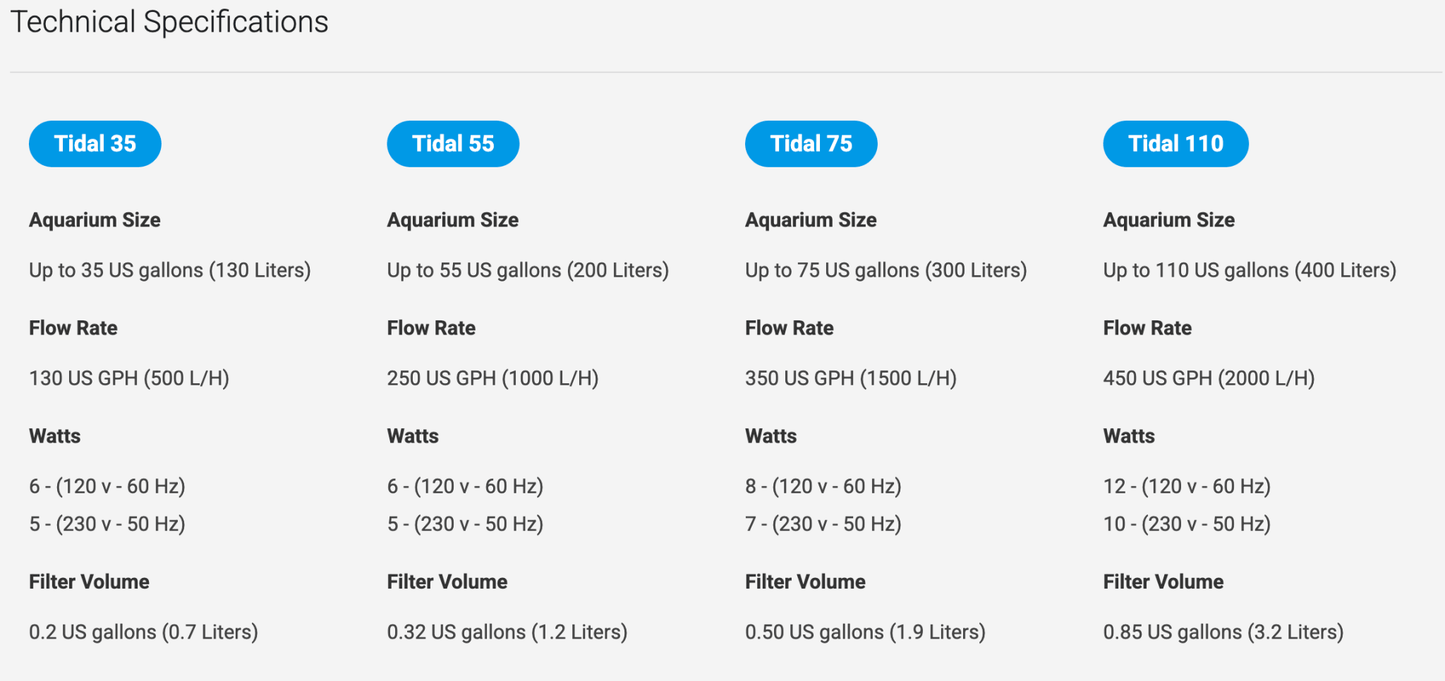
Task: Click the 350 US GPH flow rate
Action: pos(851,378)
